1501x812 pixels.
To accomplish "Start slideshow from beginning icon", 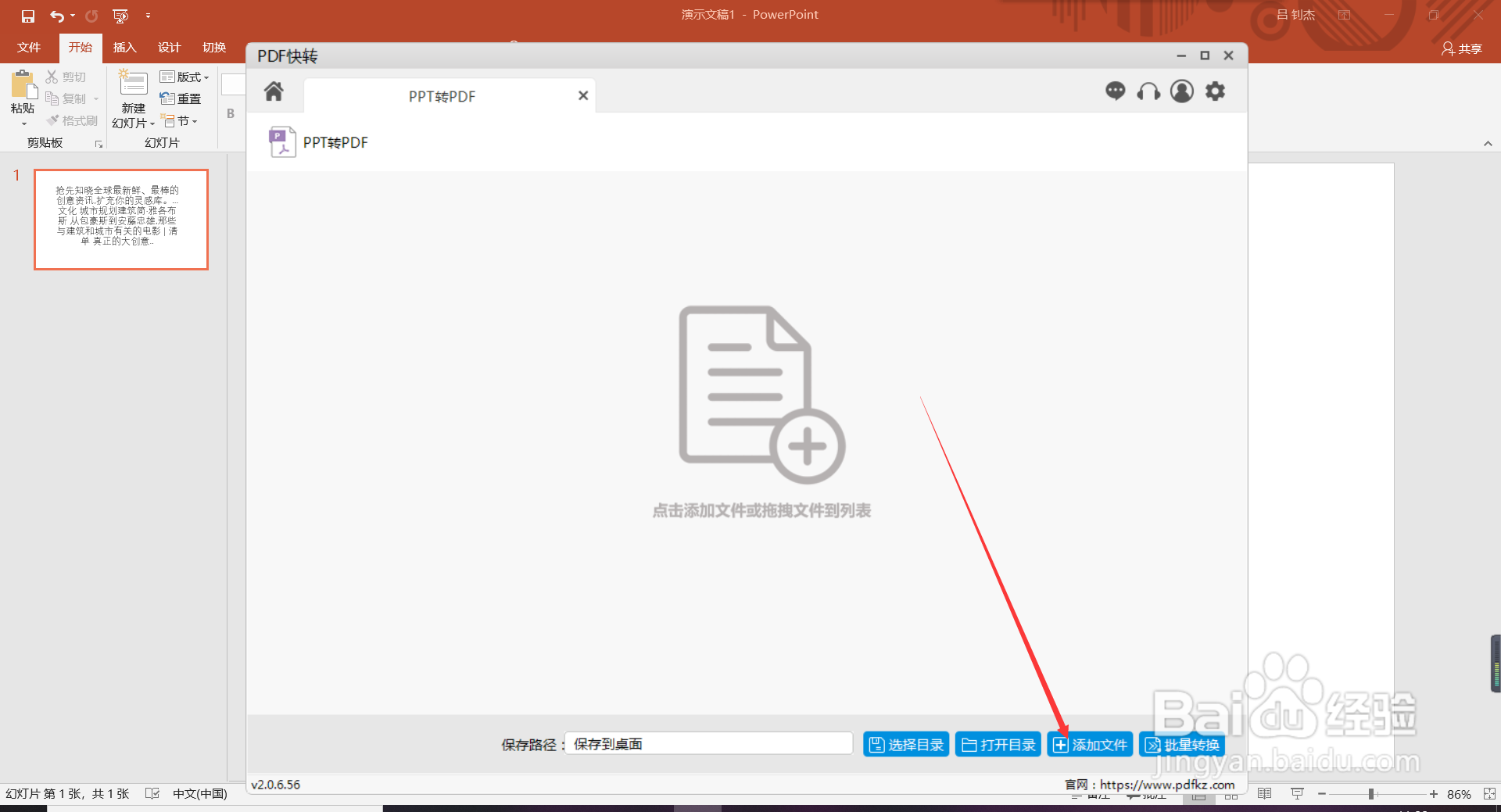I will pos(120,16).
